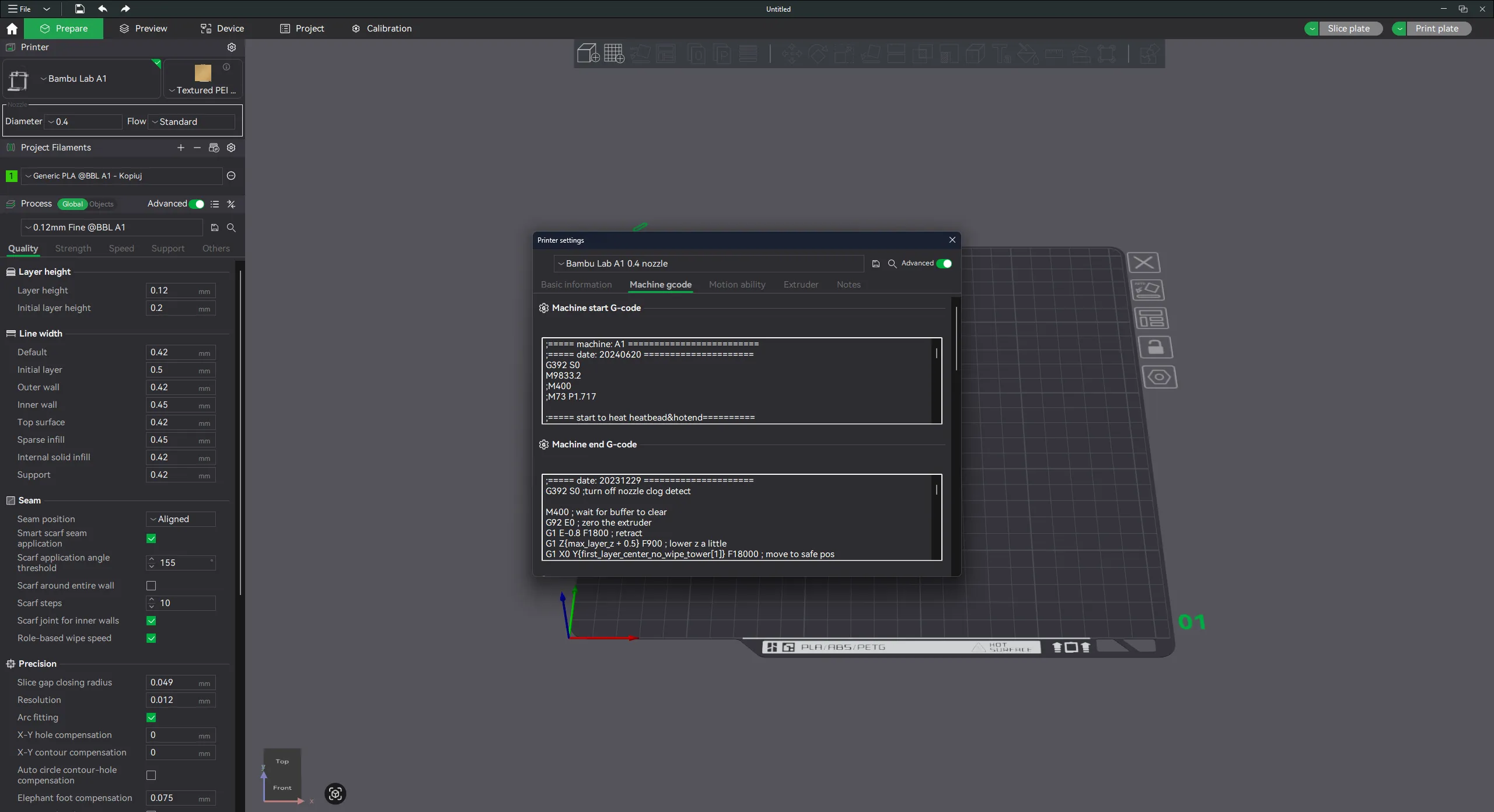1494x812 pixels.
Task: Open the plate settings hexagon icon
Action: (x=1160, y=377)
